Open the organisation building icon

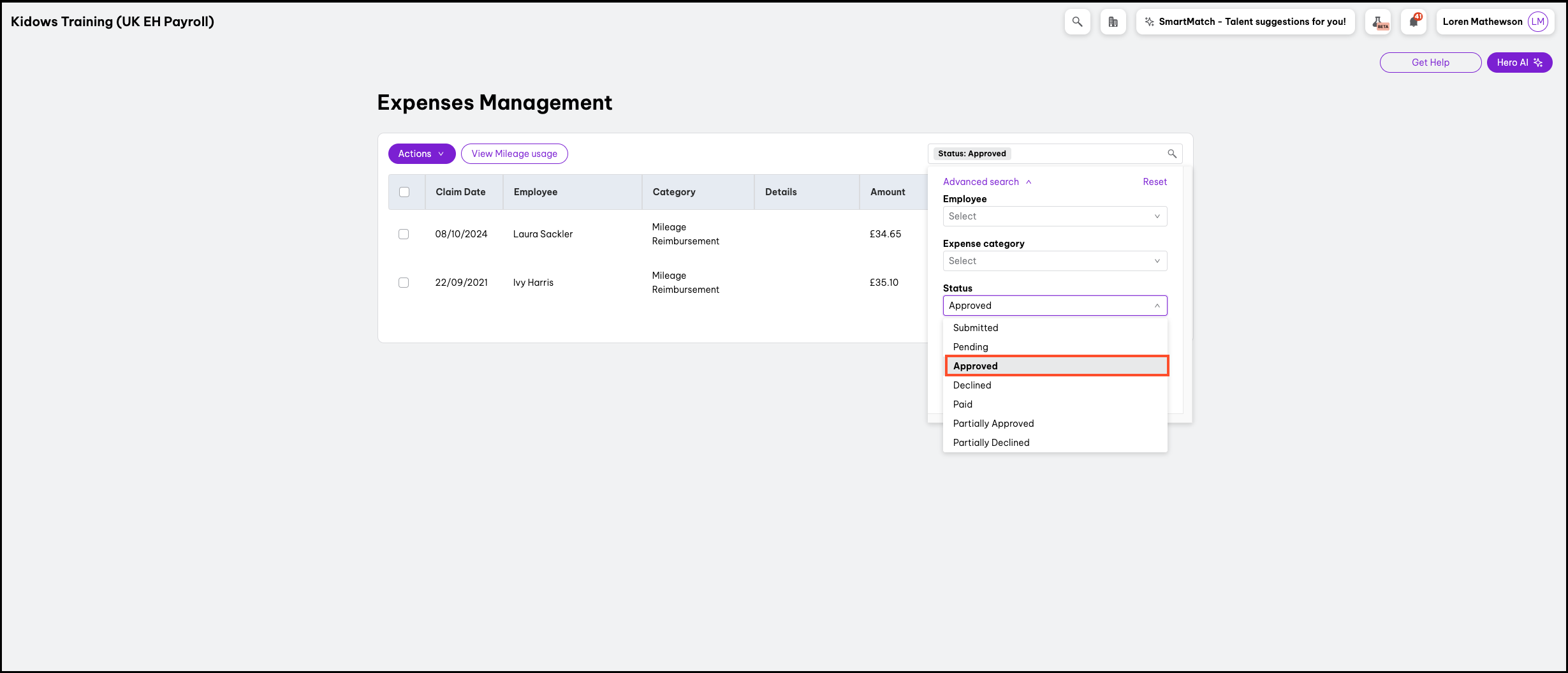pos(1113,22)
